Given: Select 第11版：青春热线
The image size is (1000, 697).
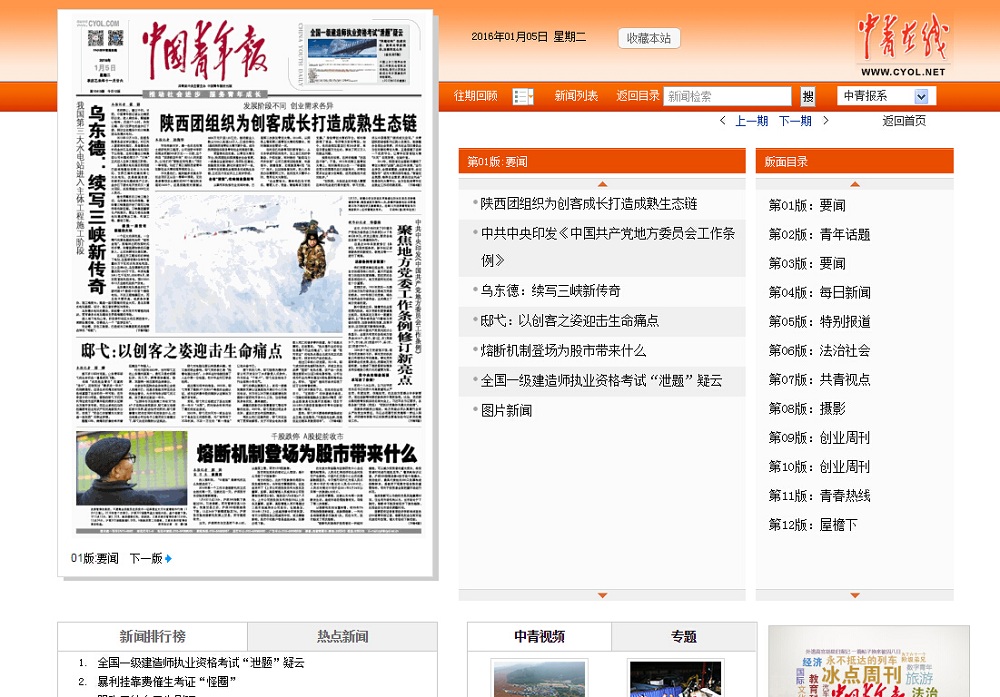Looking at the screenshot, I should [x=820, y=495].
